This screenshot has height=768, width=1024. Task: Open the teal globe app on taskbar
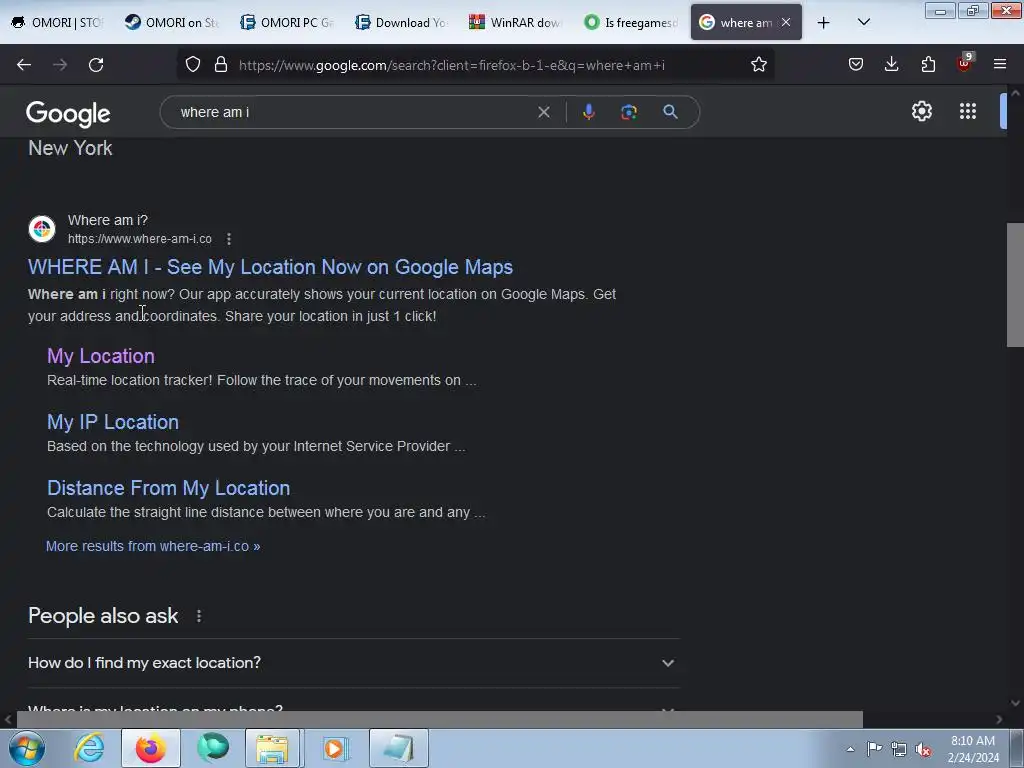coord(213,748)
